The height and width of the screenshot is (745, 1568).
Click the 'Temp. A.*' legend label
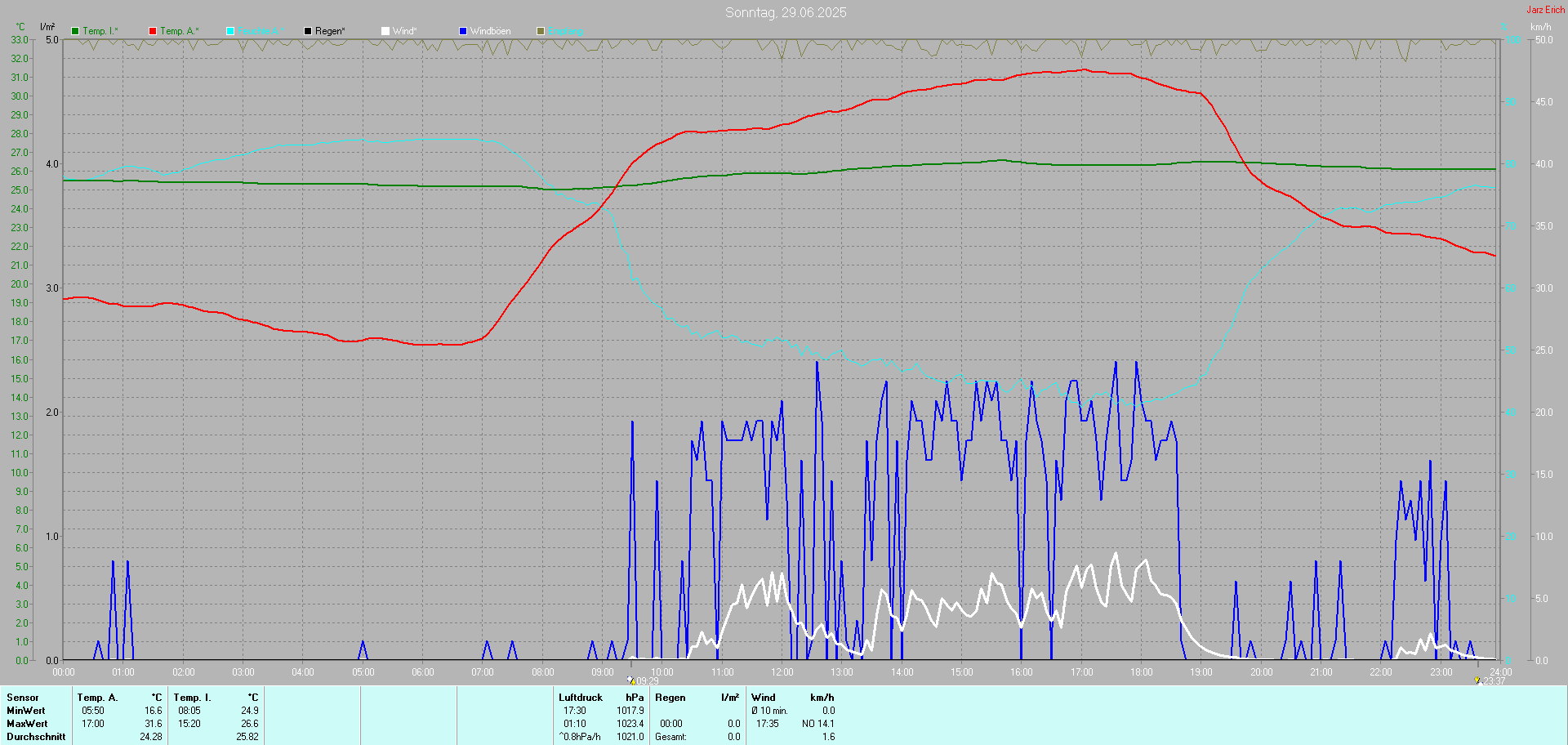tap(180, 31)
